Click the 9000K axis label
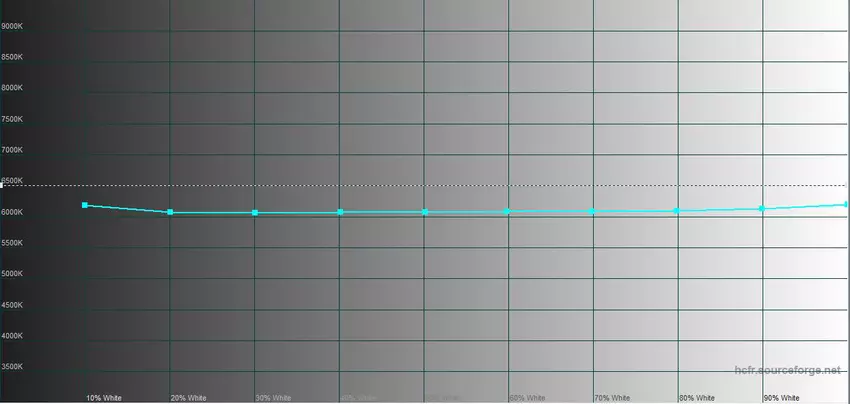This screenshot has width=850, height=404. click(x=15, y=26)
